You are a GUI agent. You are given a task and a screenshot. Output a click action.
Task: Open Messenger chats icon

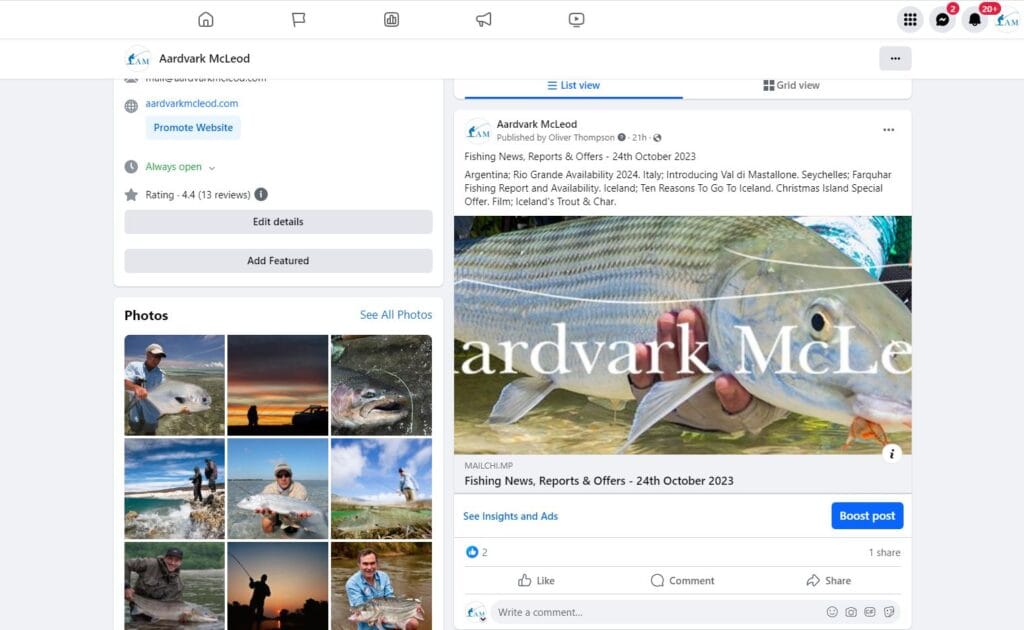942,20
